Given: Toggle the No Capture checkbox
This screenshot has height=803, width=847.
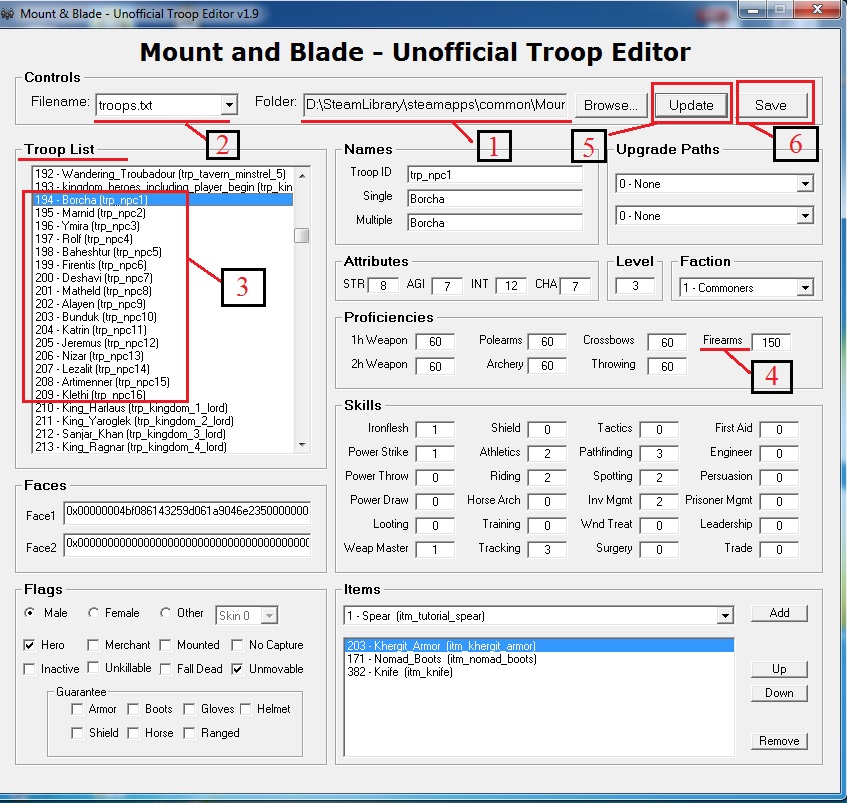Looking at the screenshot, I should (237, 645).
